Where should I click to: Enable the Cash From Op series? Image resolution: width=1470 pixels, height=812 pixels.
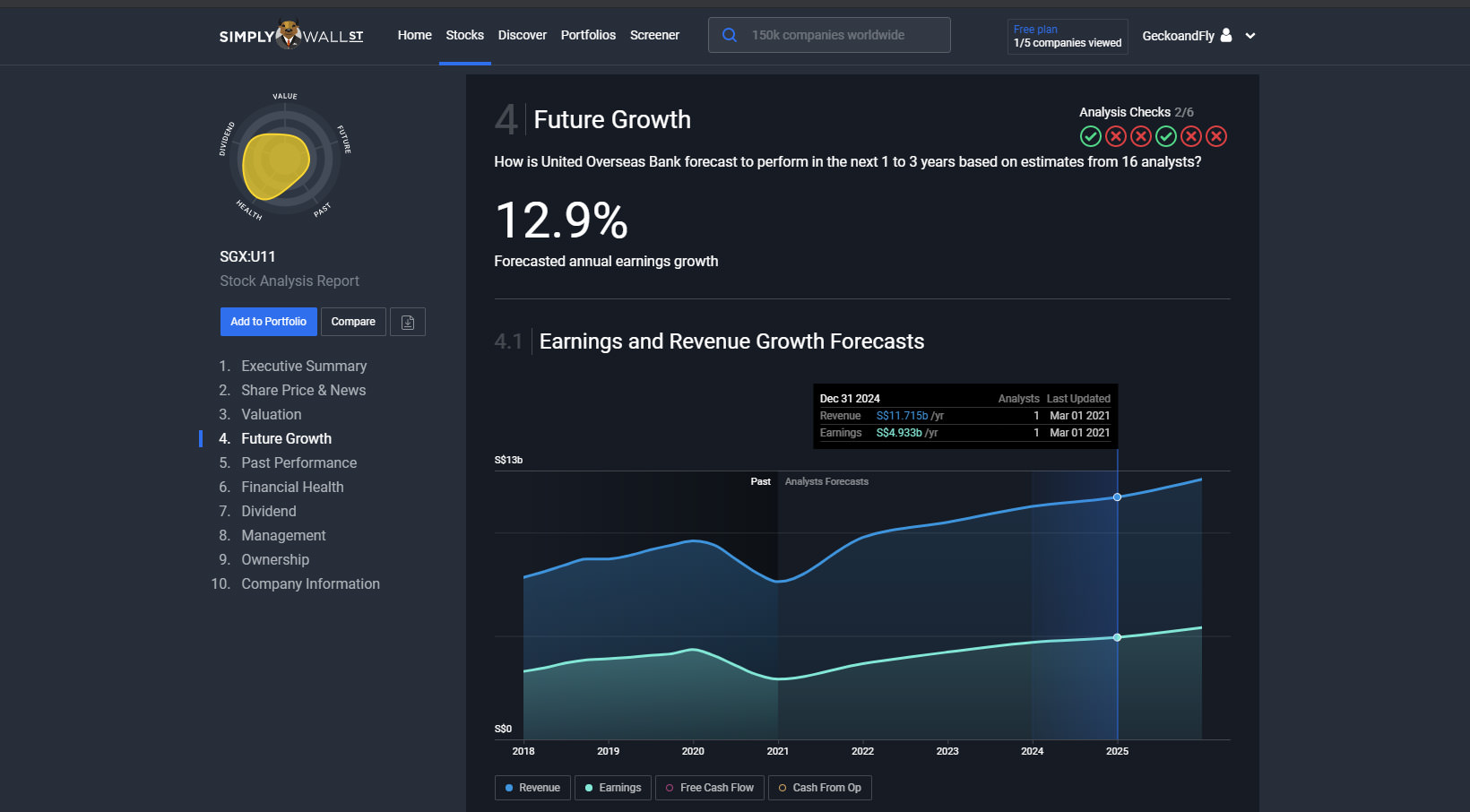[820, 788]
